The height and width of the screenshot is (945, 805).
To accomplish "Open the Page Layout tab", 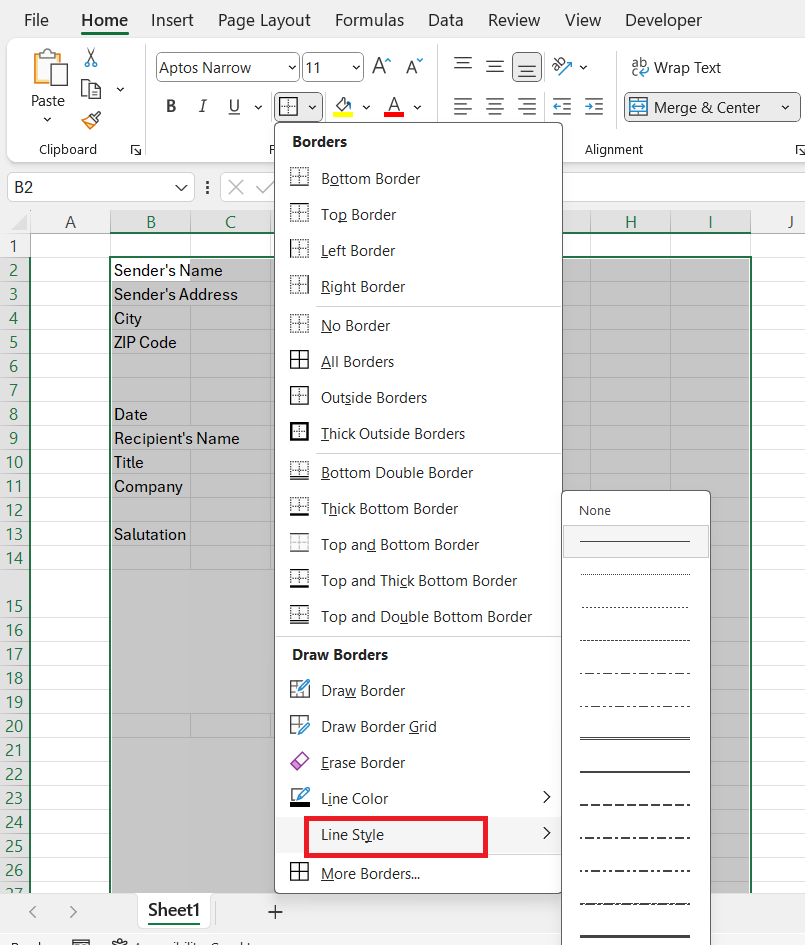I will [x=264, y=20].
